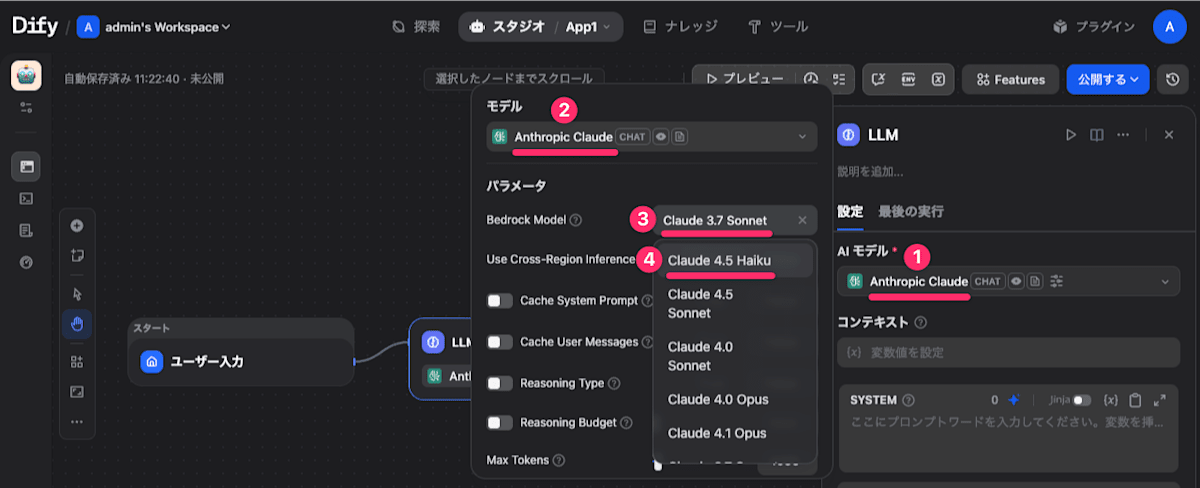
Task: Choose Claude 4.5 Sonnet from list
Action: [735, 303]
